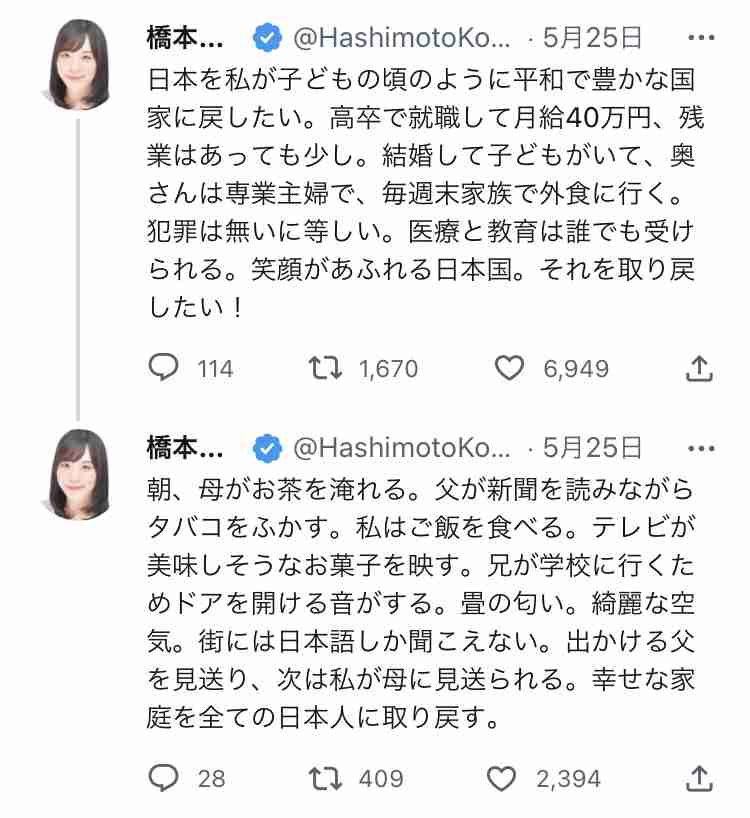Viewport: 750px width, 818px height.
Task: Reply to the first tweet
Action: (x=163, y=369)
